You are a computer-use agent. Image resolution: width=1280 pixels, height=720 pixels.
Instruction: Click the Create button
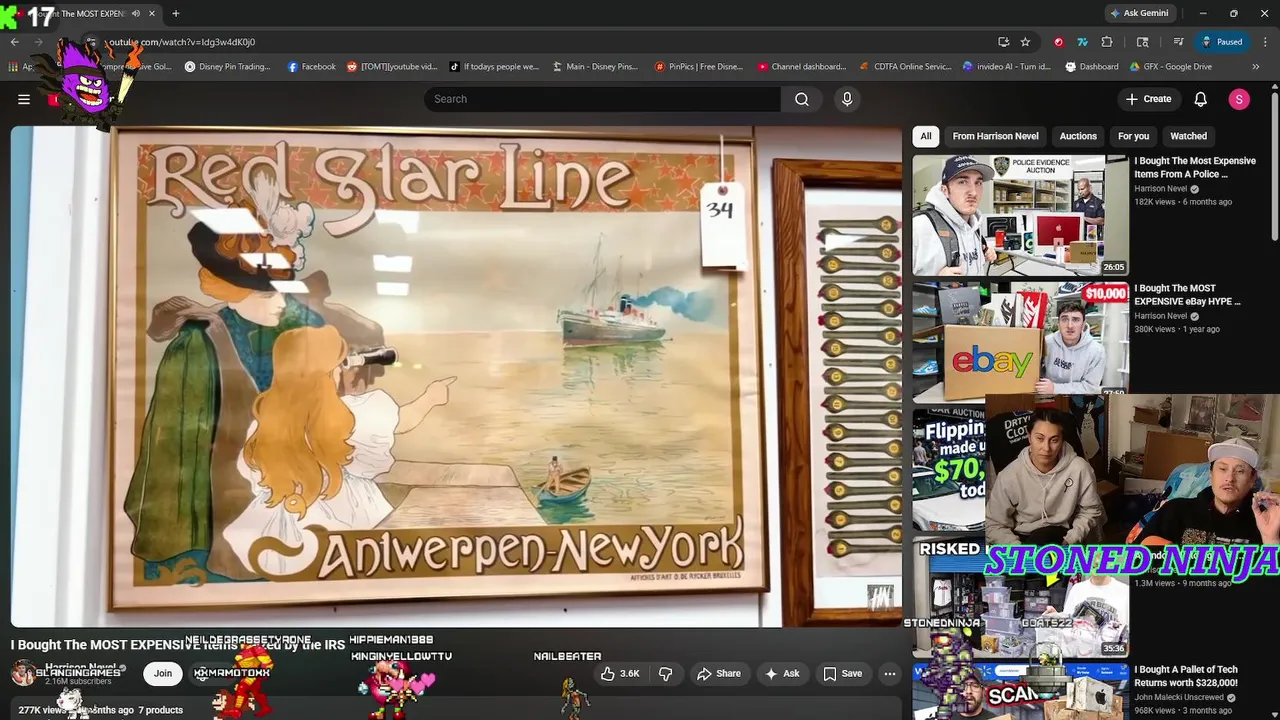click(x=1147, y=99)
